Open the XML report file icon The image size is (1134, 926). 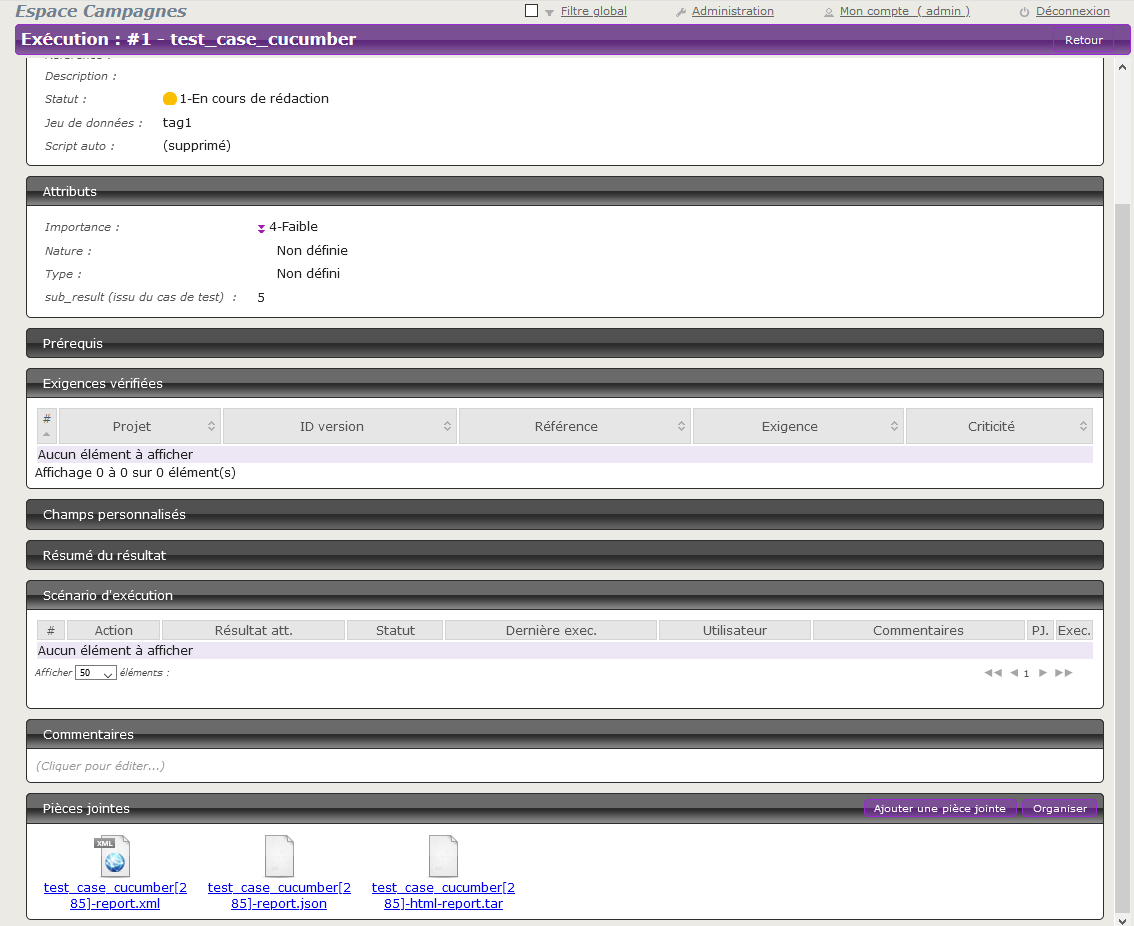tap(113, 857)
